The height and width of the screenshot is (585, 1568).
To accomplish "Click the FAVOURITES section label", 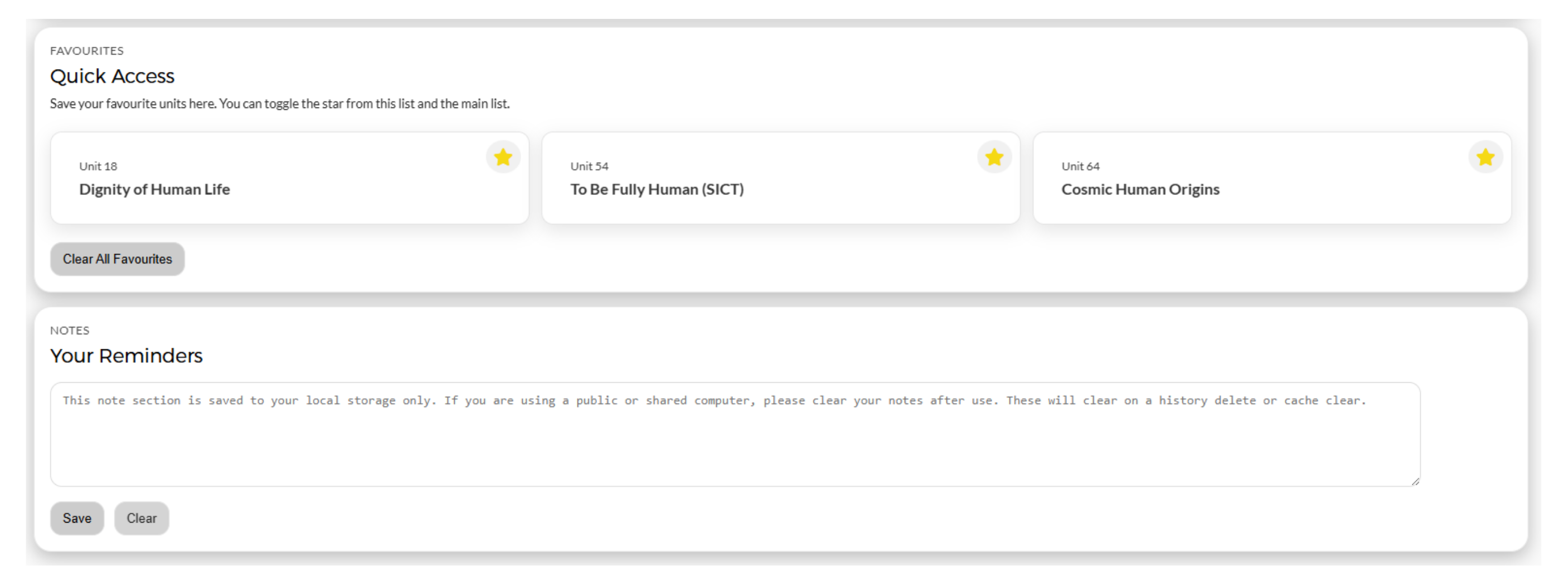I will click(x=86, y=51).
